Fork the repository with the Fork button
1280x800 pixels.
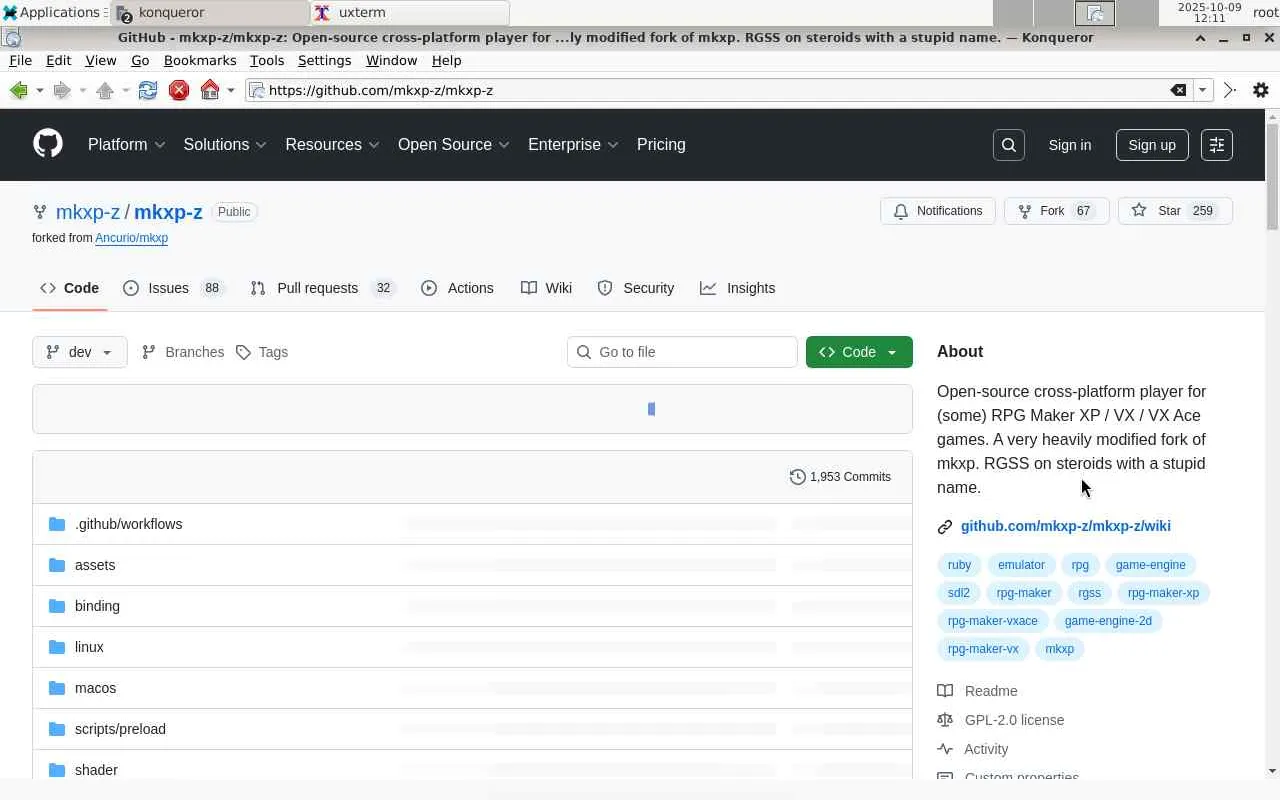pos(1056,211)
